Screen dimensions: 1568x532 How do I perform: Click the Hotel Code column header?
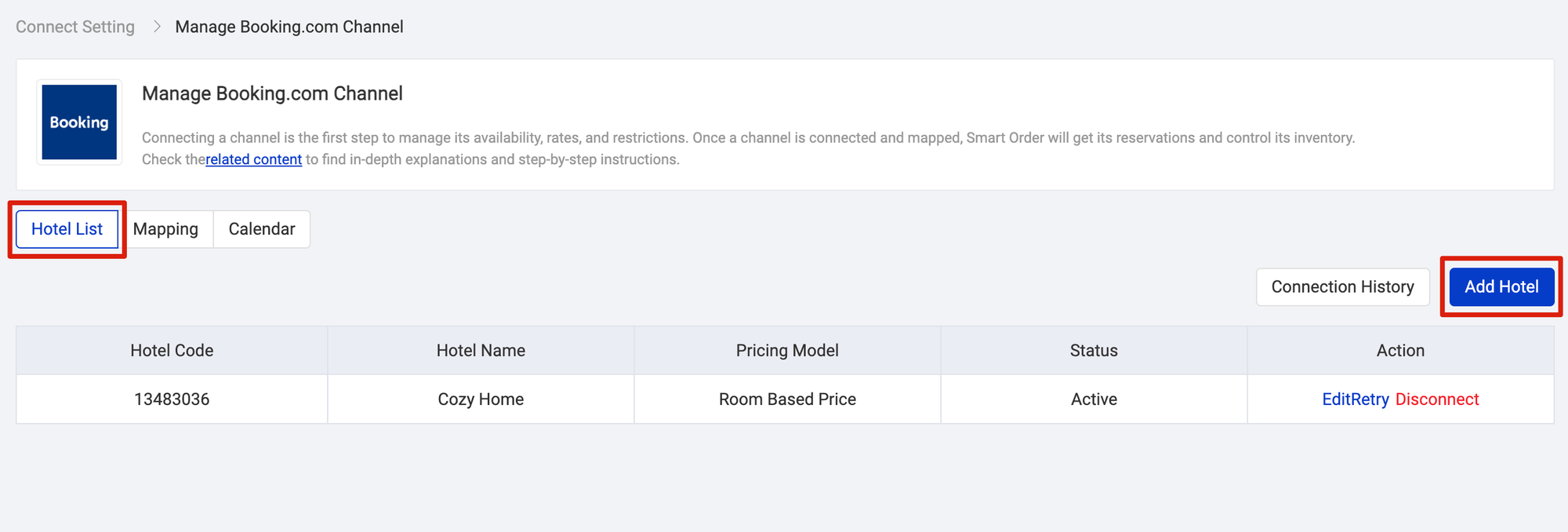click(x=172, y=351)
